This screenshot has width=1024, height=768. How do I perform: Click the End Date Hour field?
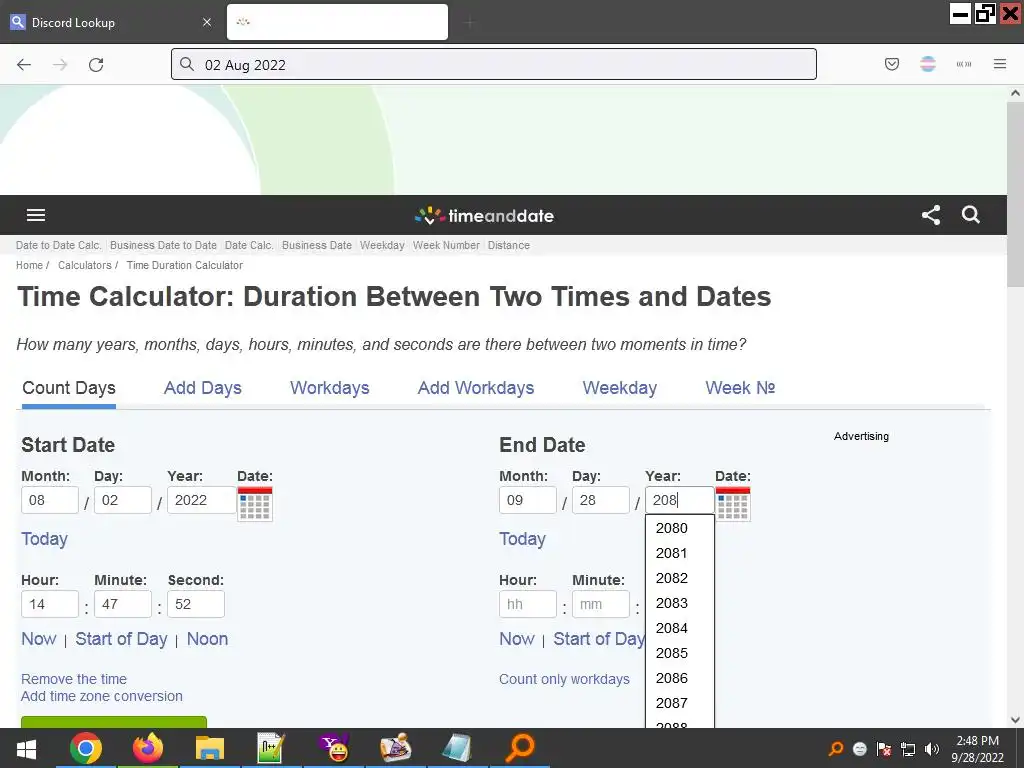[528, 604]
